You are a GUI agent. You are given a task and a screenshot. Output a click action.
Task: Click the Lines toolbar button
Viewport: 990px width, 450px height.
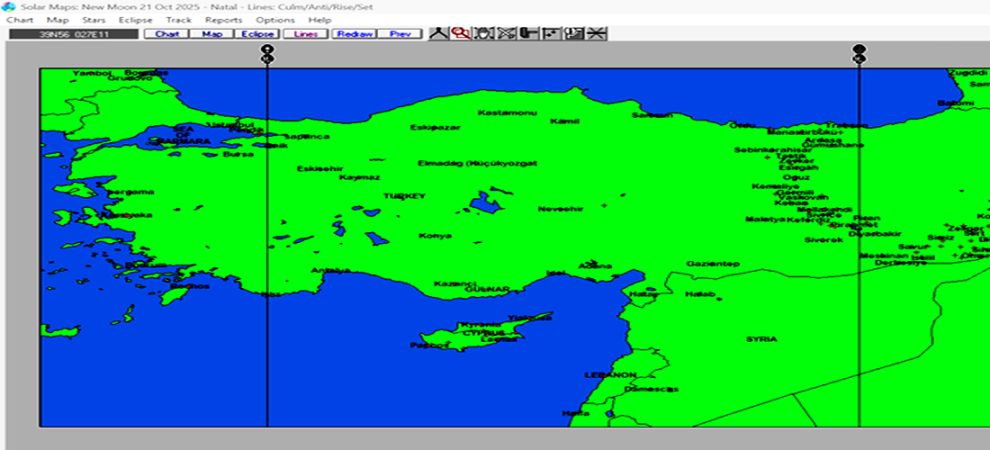coord(305,34)
